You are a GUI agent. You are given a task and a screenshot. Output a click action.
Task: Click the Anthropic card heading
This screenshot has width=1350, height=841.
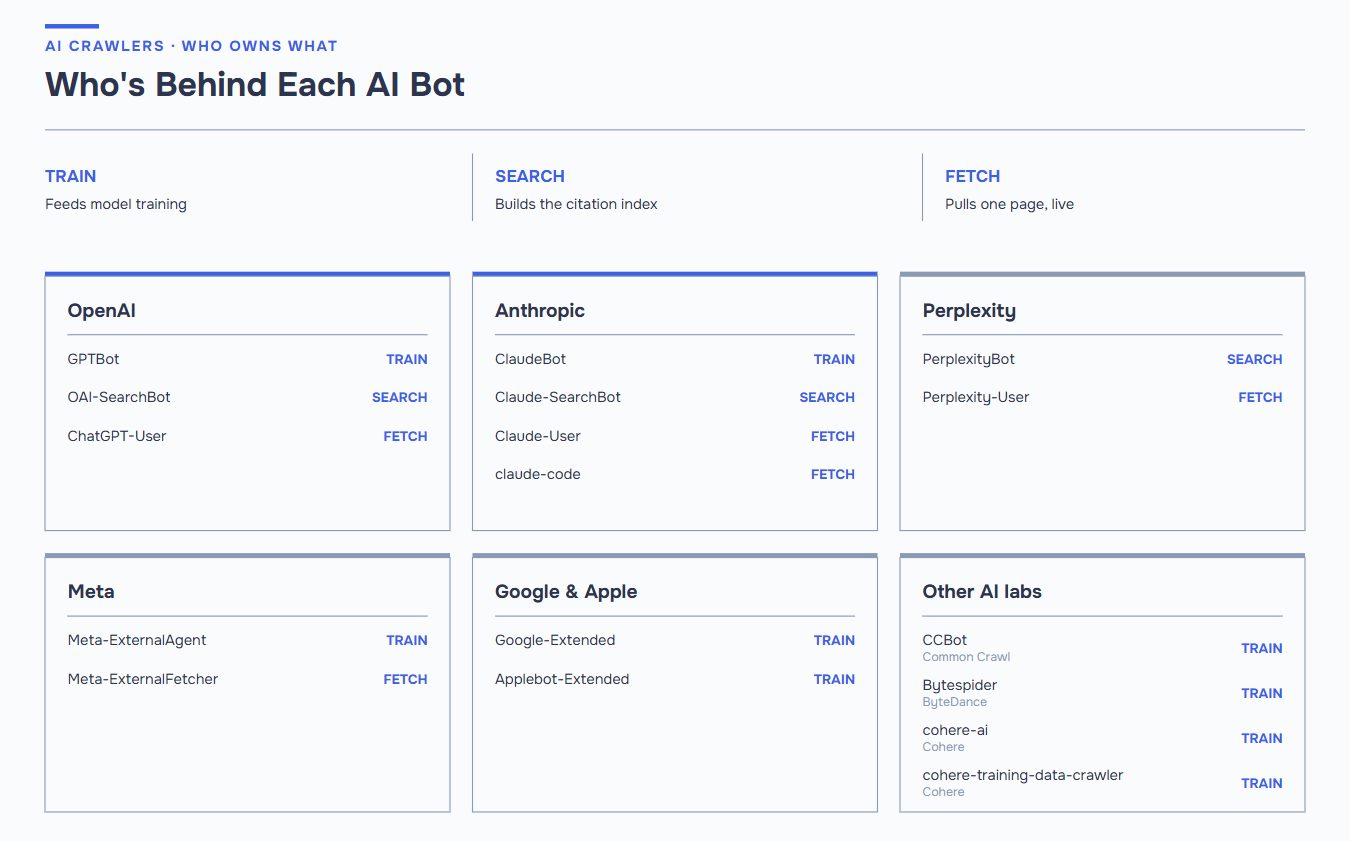tap(540, 311)
